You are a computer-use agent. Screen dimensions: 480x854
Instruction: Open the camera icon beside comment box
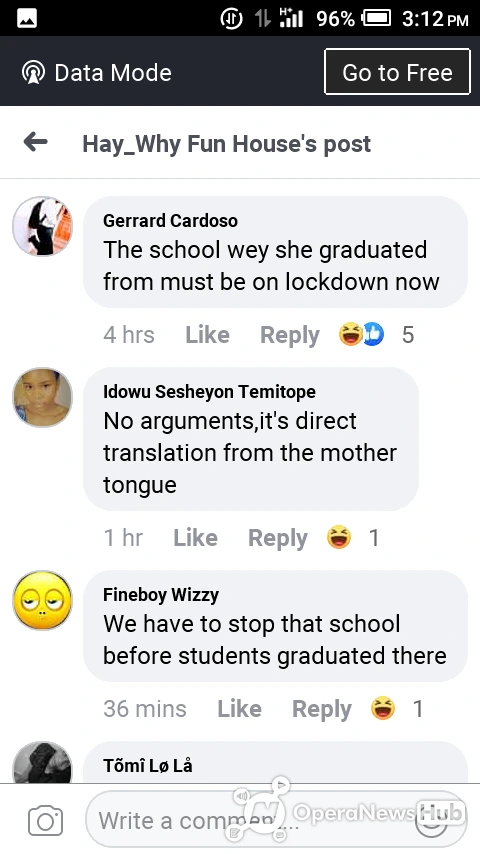(x=45, y=821)
